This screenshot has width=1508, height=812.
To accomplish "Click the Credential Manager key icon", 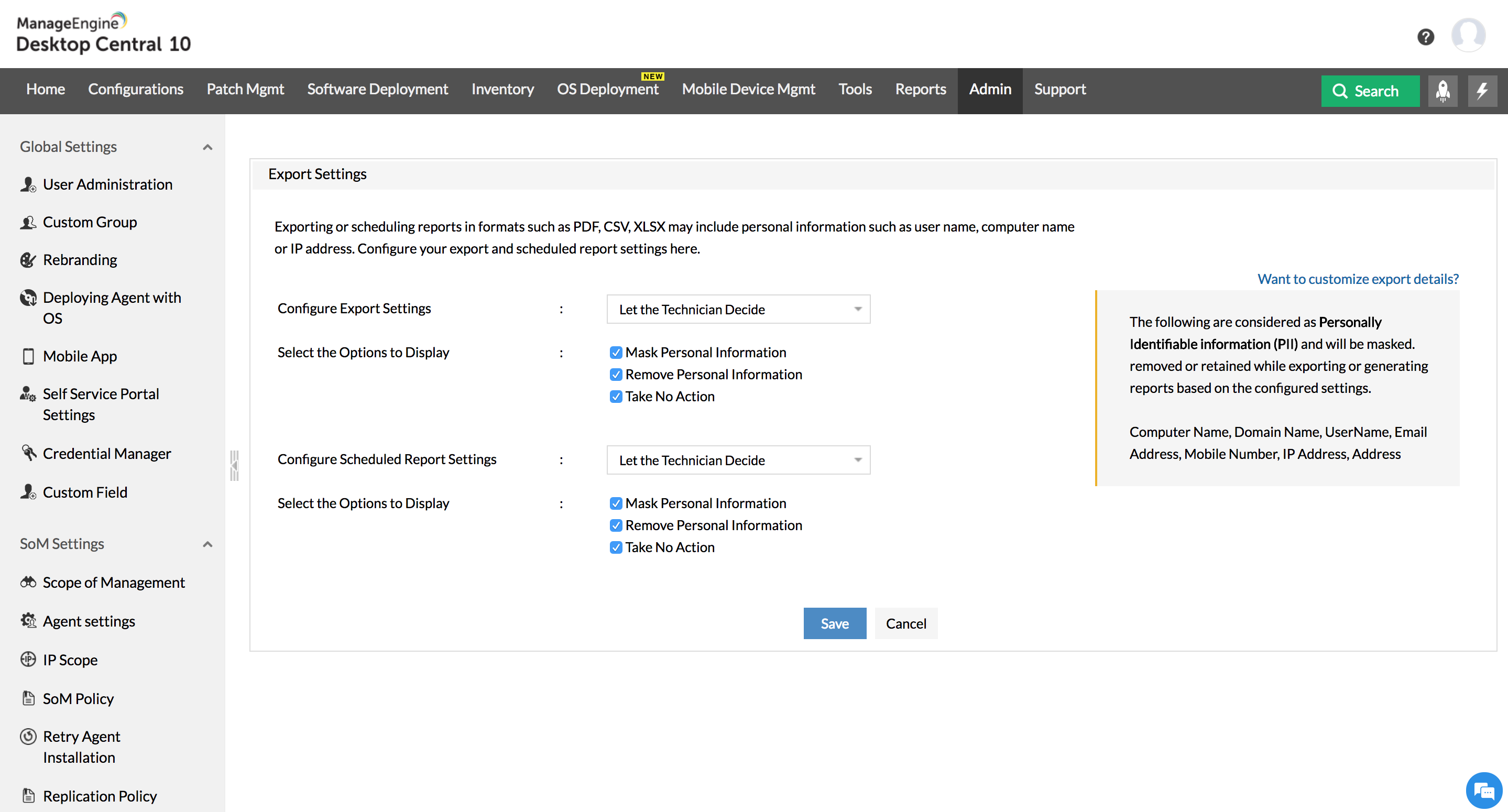I will coord(28,453).
